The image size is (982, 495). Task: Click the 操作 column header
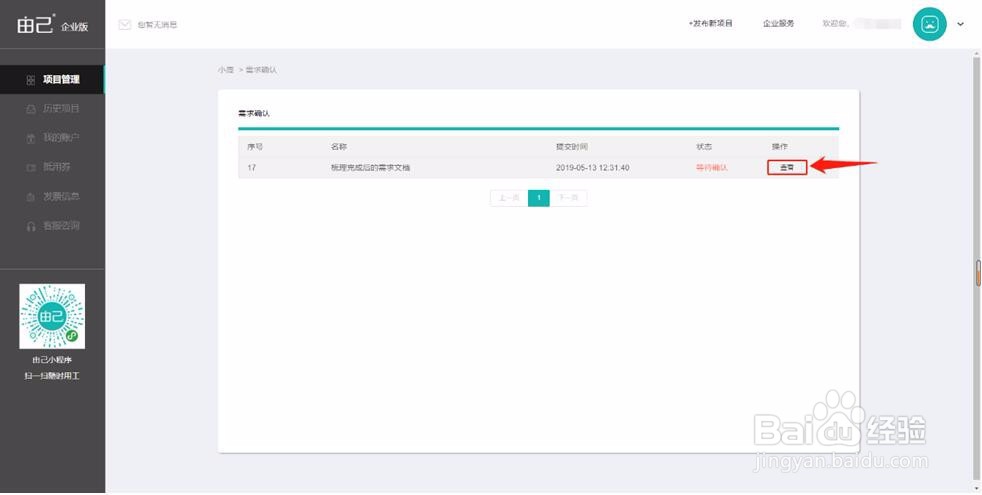click(x=780, y=147)
